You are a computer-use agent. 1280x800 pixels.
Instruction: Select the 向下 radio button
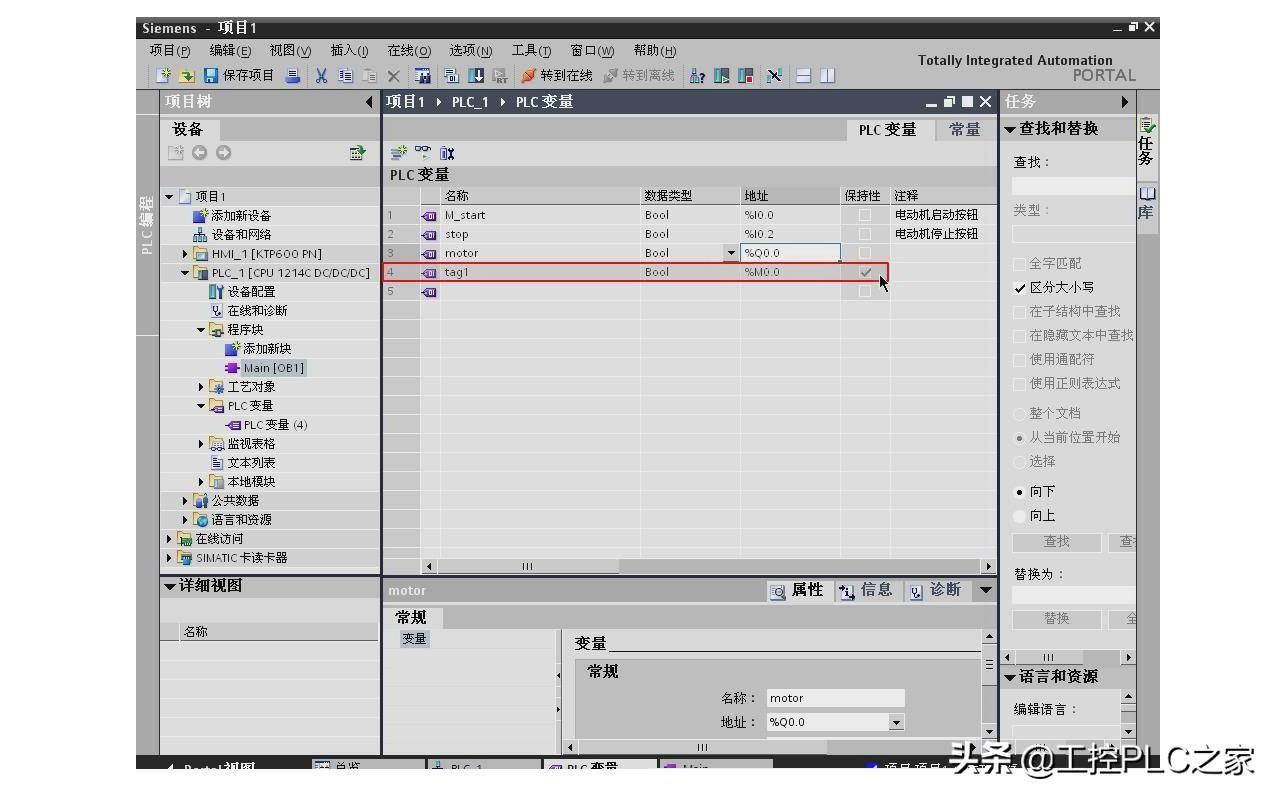[x=1020, y=492]
